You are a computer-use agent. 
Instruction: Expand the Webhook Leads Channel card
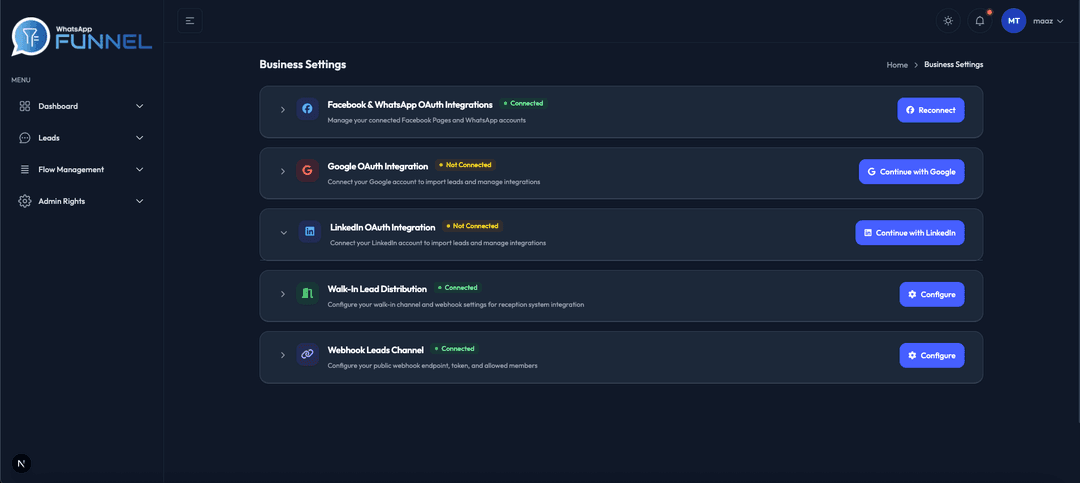(282, 355)
